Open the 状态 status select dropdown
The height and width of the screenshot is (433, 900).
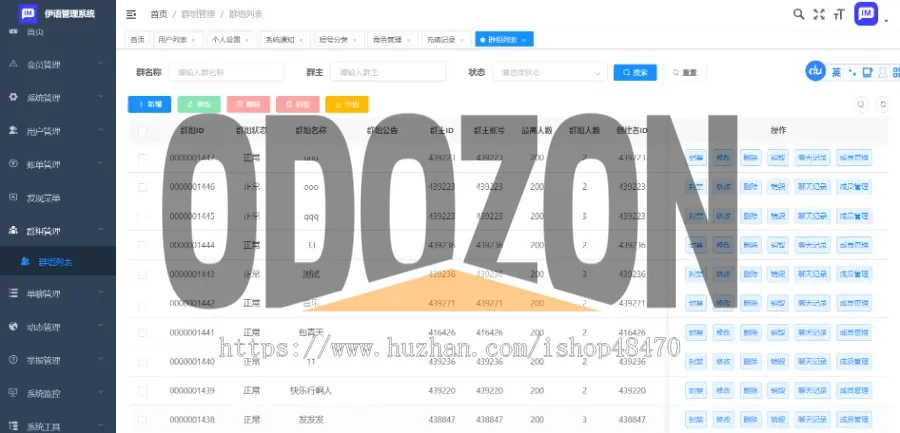(x=550, y=72)
